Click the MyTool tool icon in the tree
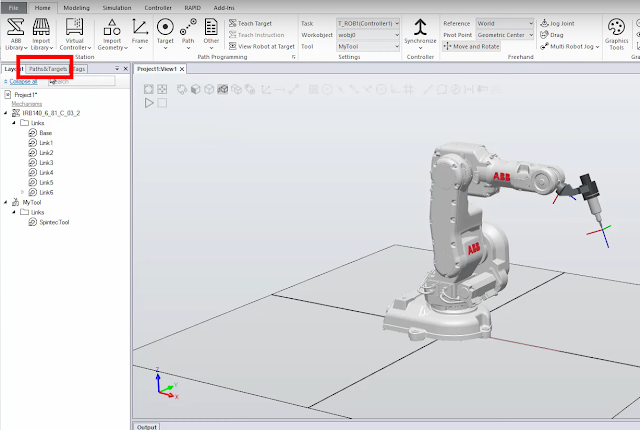The height and width of the screenshot is (430, 640). pyautogui.click(x=16, y=202)
